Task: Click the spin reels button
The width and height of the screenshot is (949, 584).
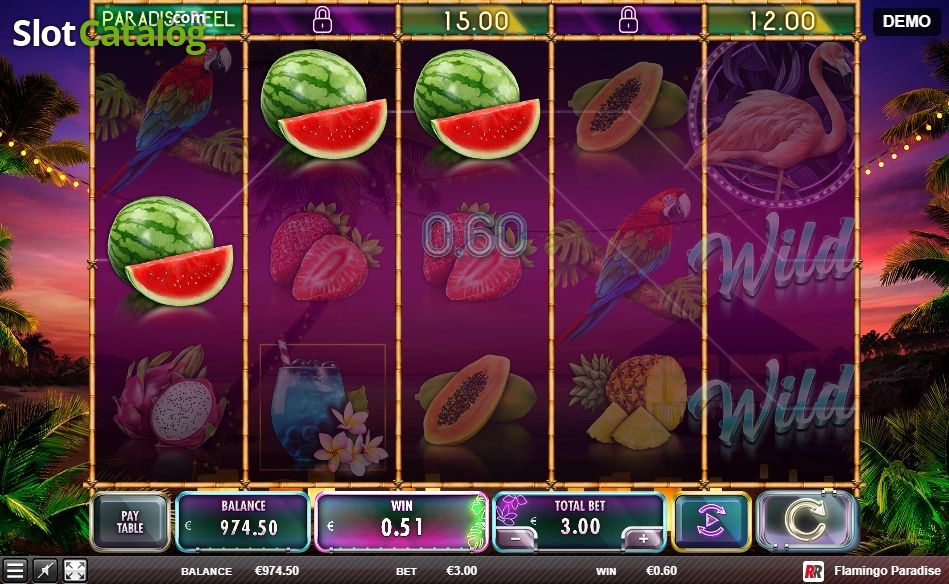Action: click(807, 521)
